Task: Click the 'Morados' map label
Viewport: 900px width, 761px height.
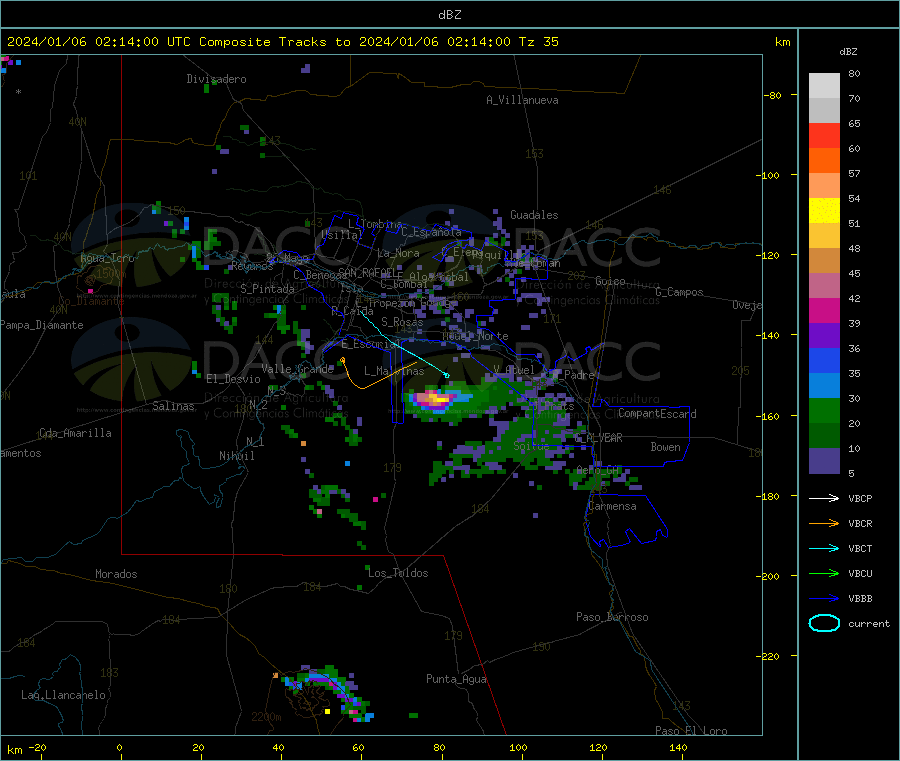Action: coord(116,574)
